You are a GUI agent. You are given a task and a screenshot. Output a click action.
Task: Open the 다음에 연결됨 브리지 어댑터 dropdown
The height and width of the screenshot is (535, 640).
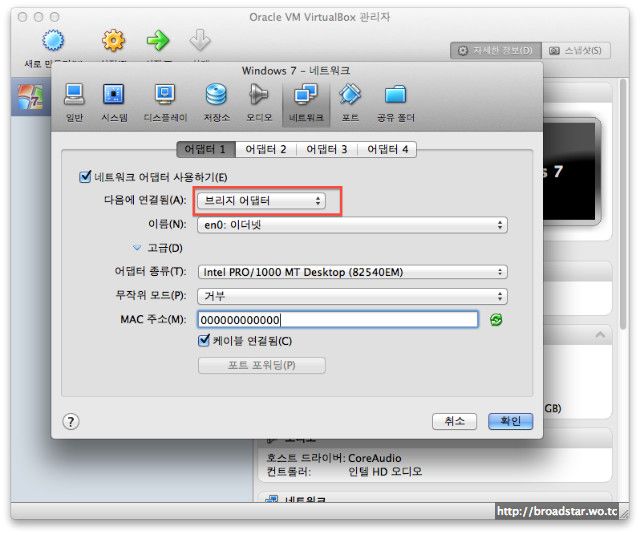point(261,200)
